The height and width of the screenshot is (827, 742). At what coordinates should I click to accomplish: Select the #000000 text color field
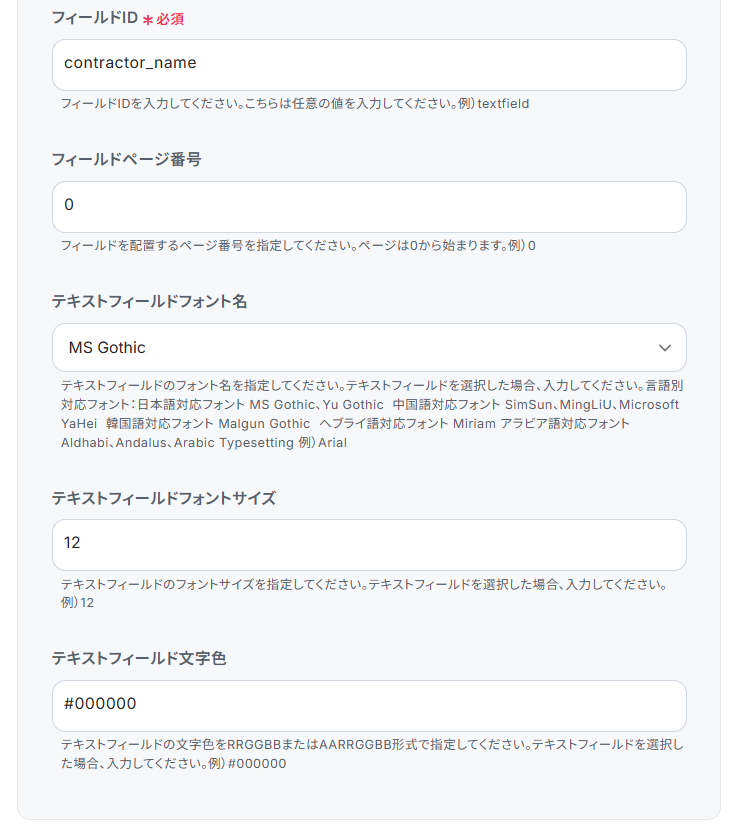tap(368, 706)
